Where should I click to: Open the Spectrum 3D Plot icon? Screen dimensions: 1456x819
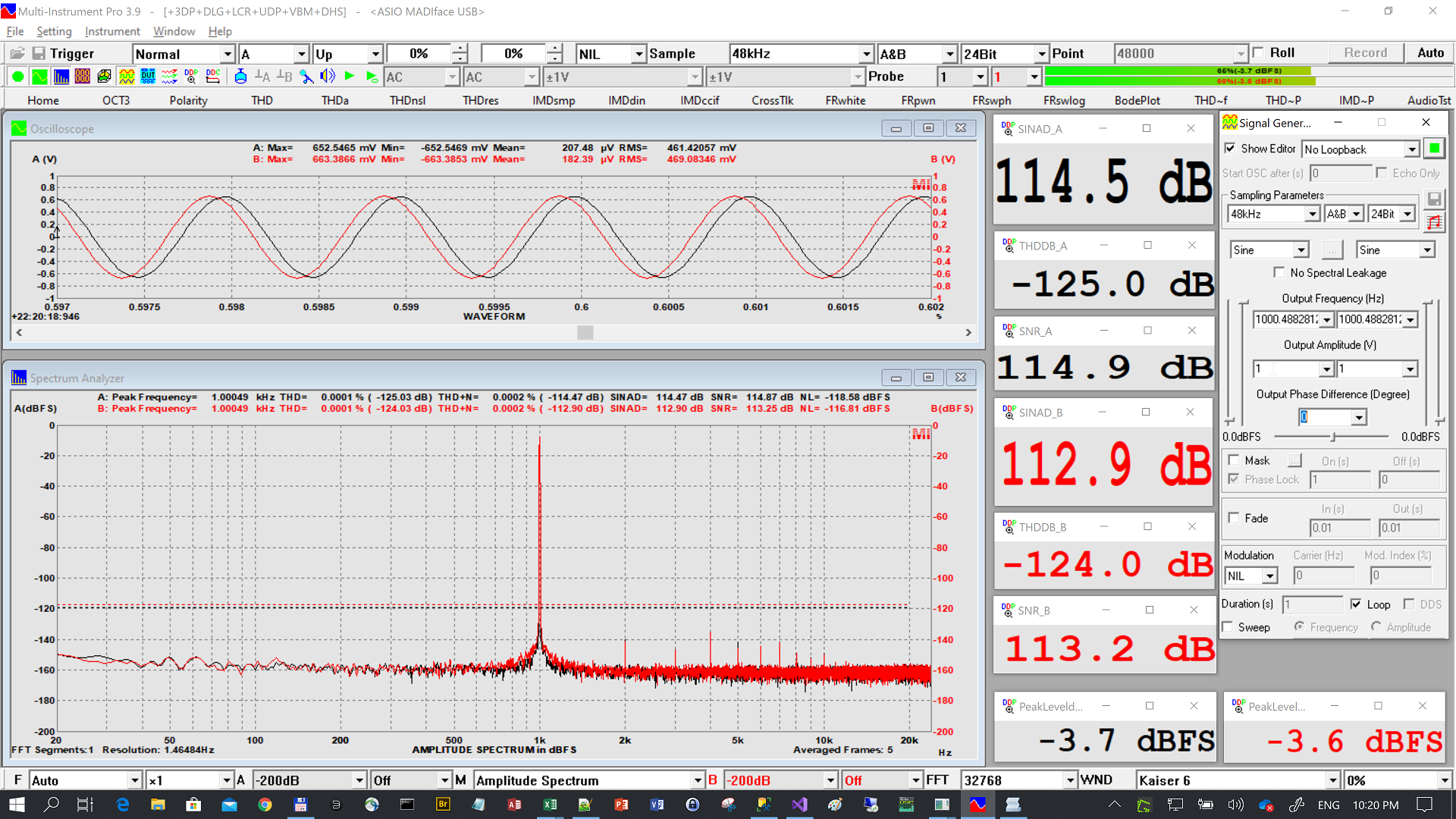pos(105,77)
